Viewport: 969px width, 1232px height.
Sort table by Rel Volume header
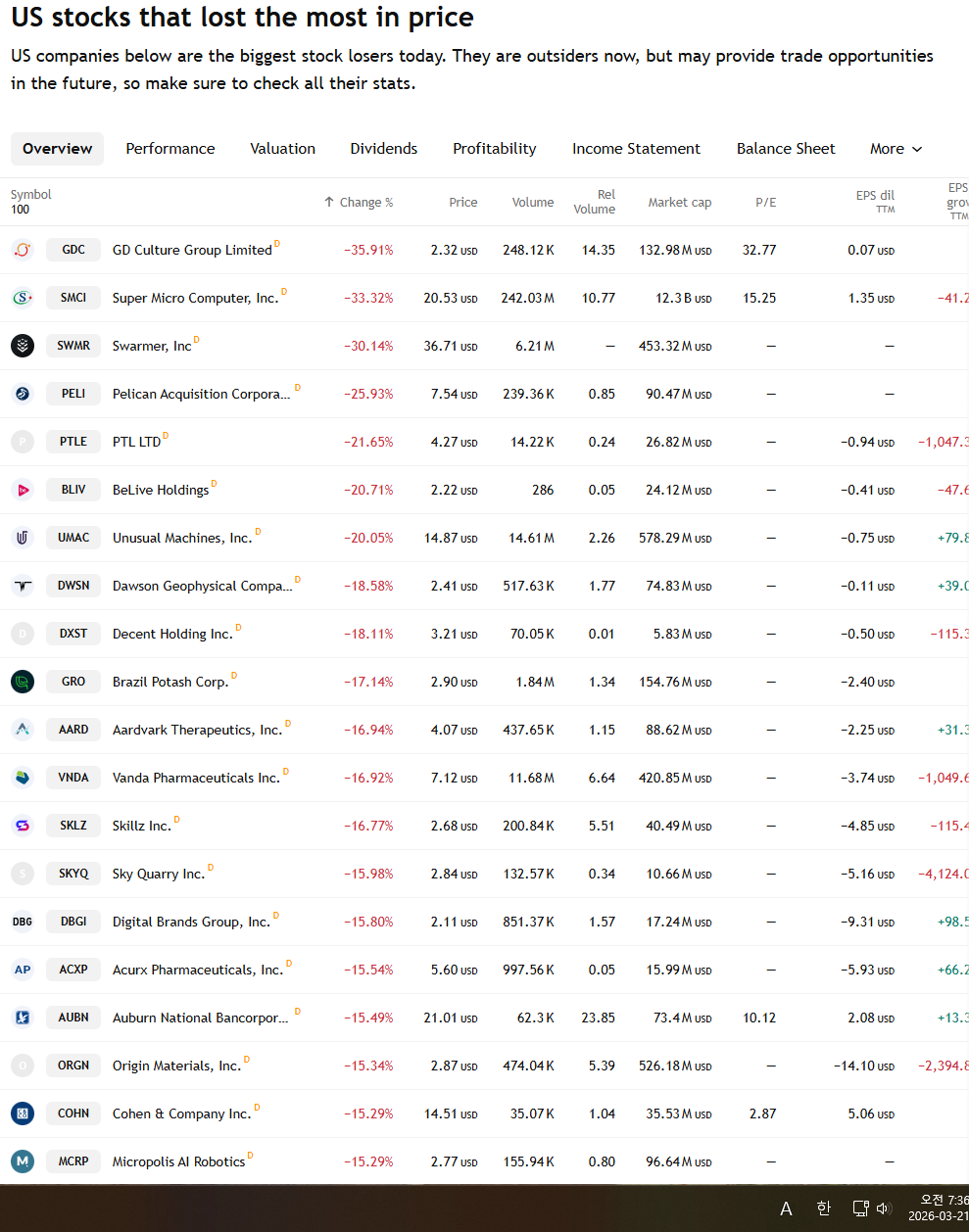[595, 202]
